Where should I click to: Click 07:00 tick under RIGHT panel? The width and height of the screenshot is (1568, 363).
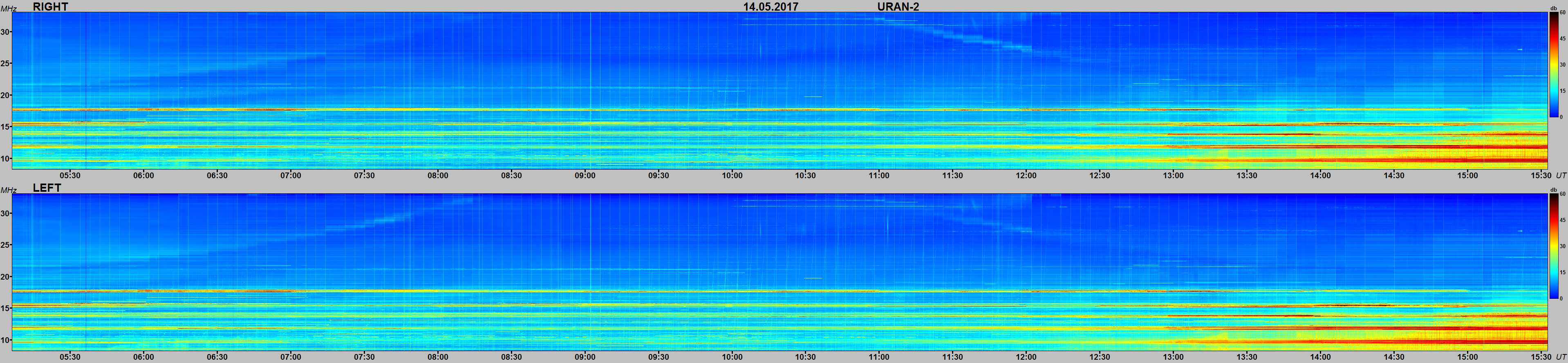[x=290, y=175]
